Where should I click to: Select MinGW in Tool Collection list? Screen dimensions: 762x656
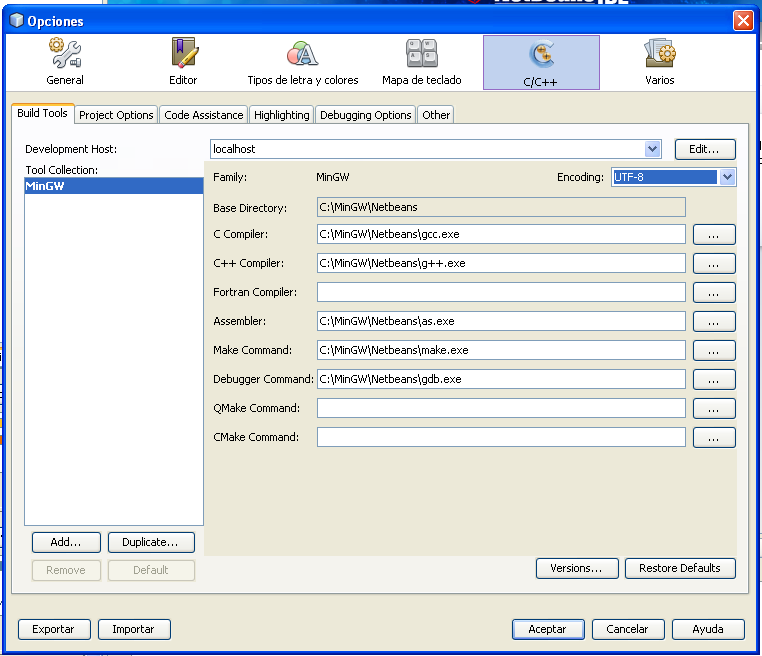[114, 186]
